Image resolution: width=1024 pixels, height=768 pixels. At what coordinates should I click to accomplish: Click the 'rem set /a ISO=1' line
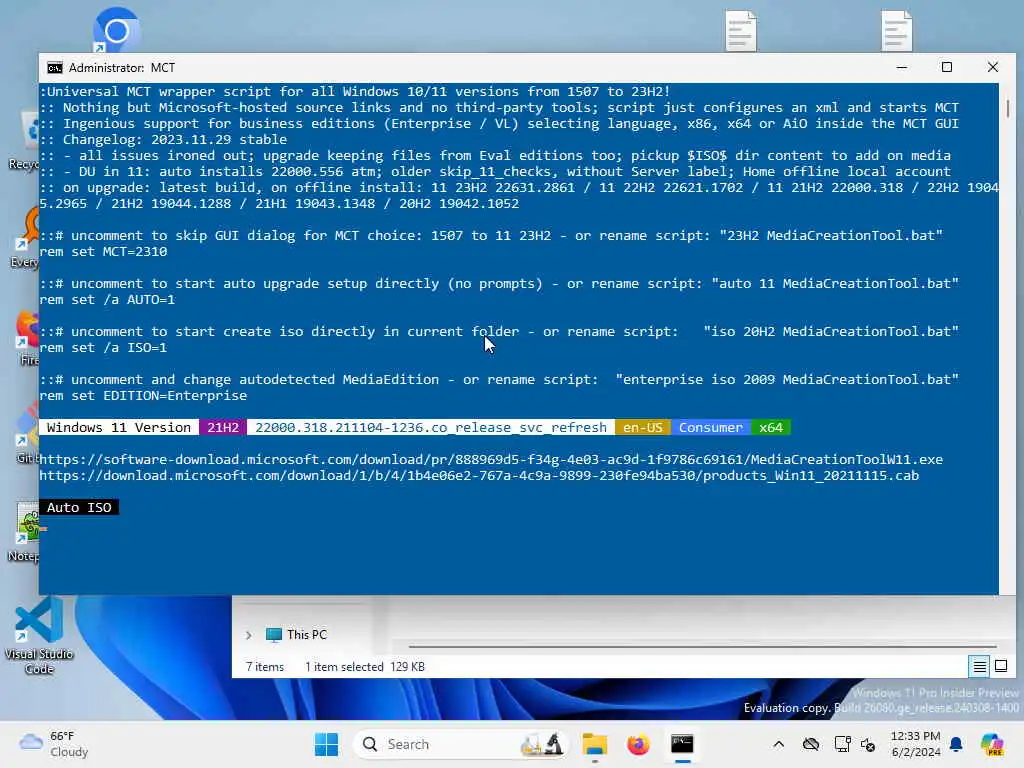(x=103, y=348)
